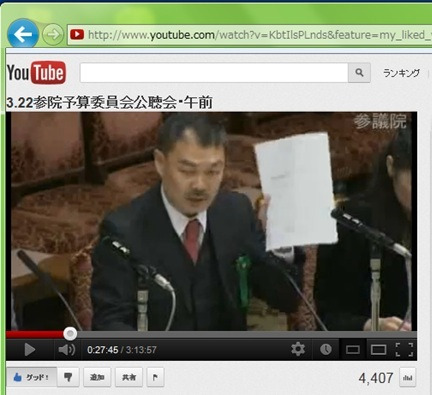
Task: Switch to large player size
Action: click(x=378, y=349)
